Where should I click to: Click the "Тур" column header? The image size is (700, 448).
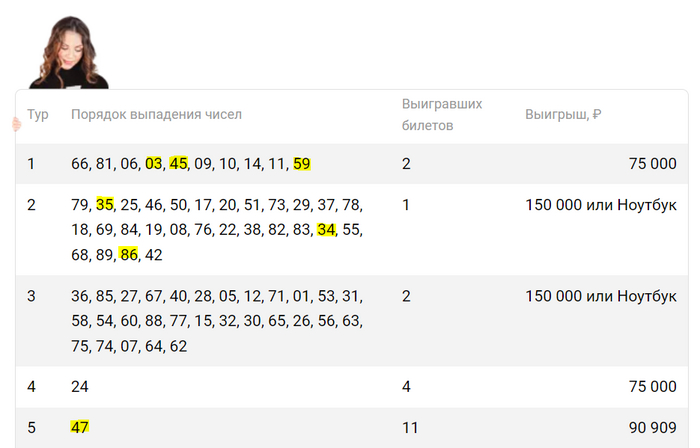coord(38,115)
